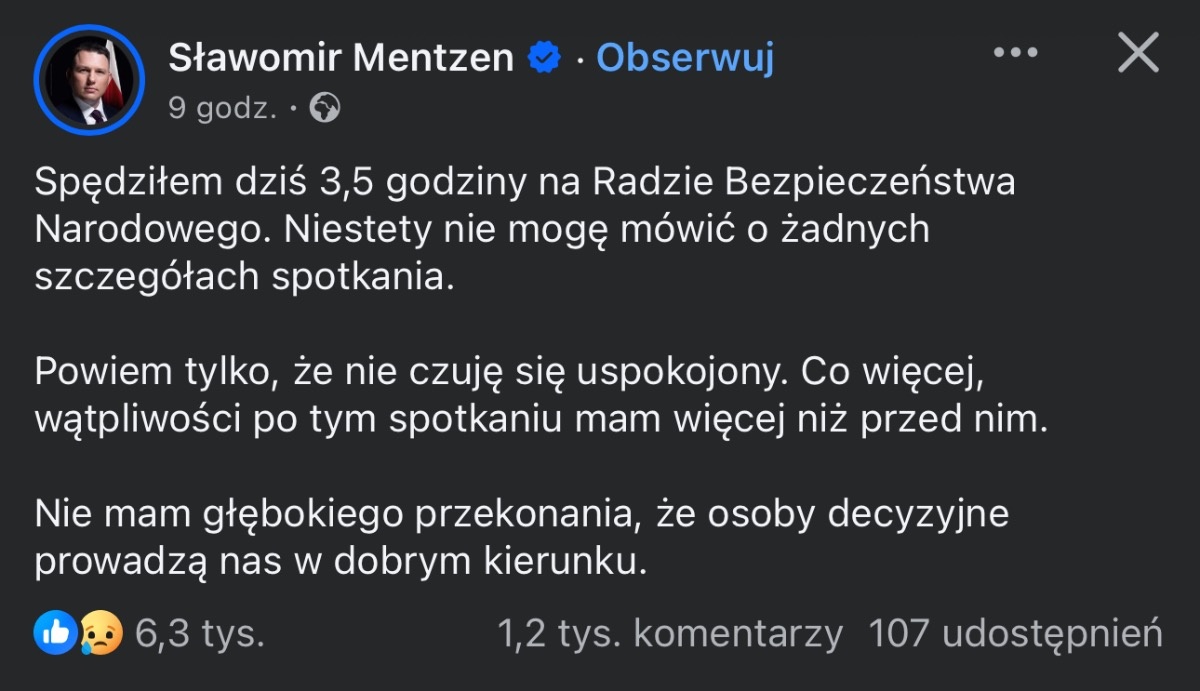Click the sad face reaction icon
This screenshot has width=1200, height=691.
[x=101, y=633]
